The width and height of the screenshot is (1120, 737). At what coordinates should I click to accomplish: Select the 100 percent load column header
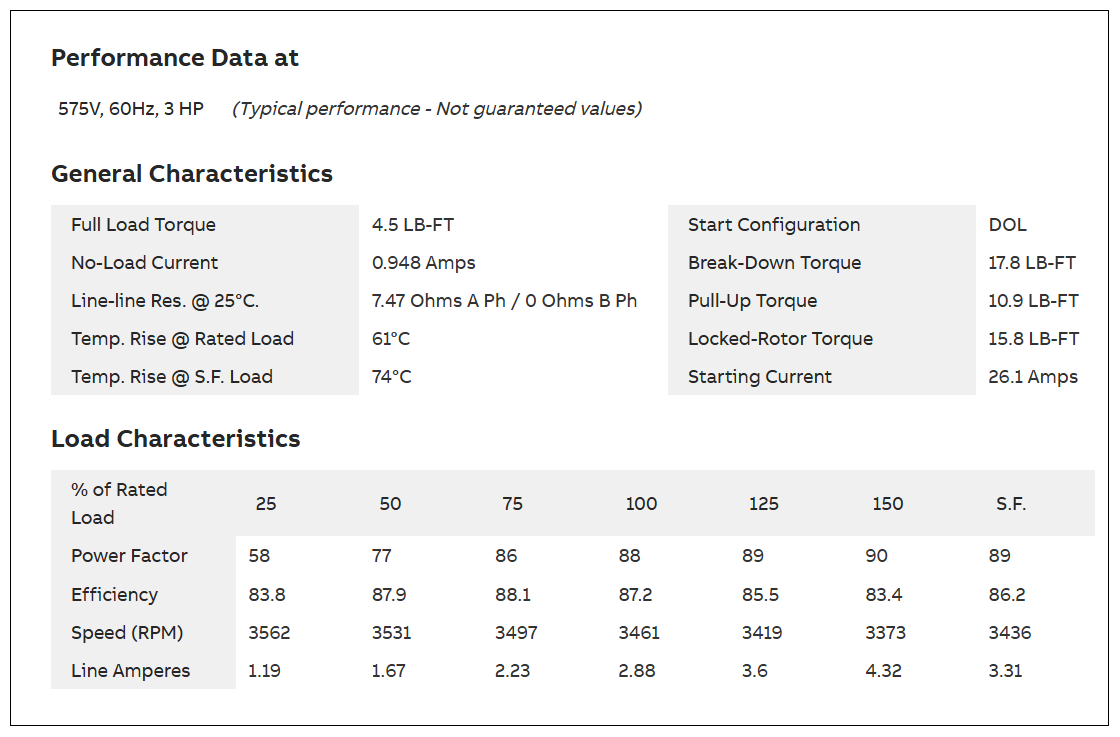(x=641, y=503)
